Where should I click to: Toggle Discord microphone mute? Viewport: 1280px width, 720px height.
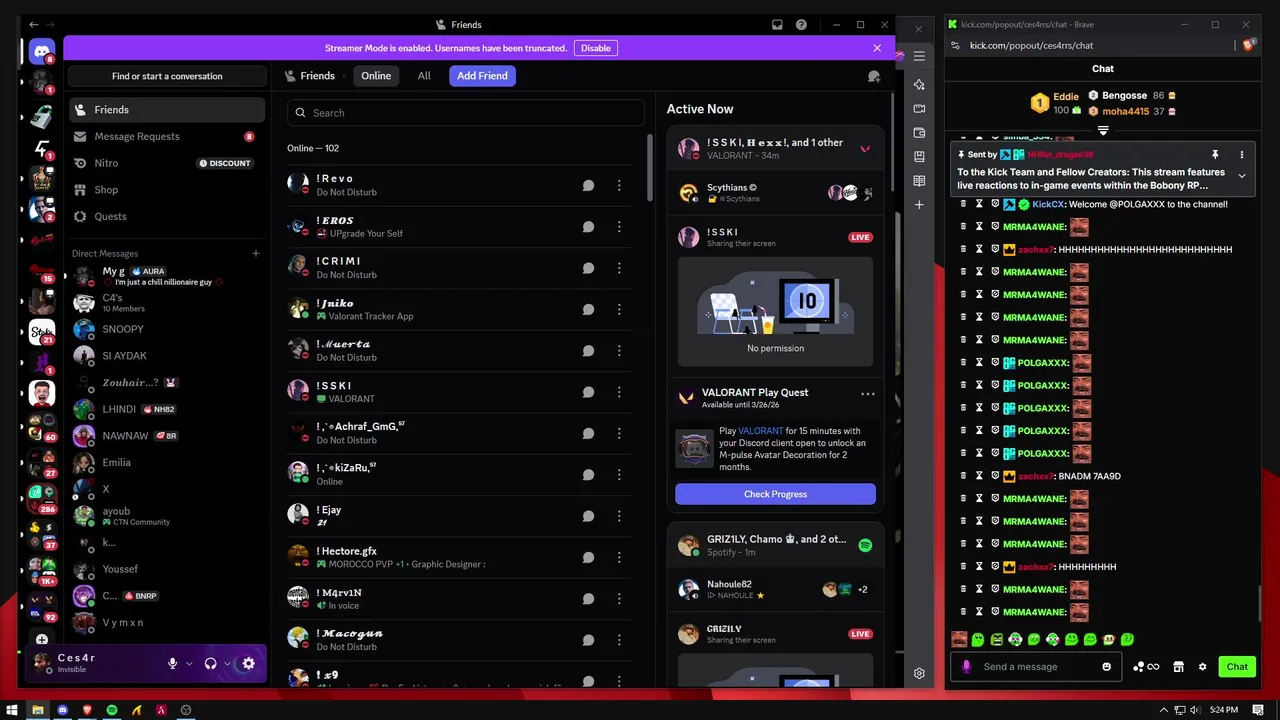pyautogui.click(x=172, y=663)
